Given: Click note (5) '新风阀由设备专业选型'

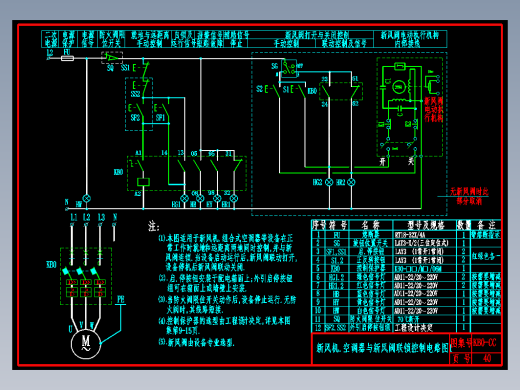Looking at the screenshot, I should [197, 342].
